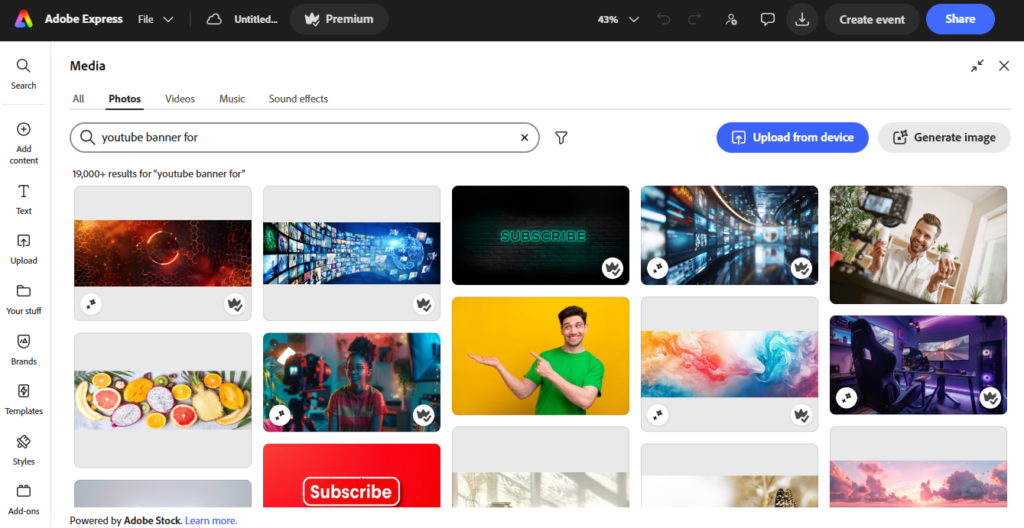
Task: Open the Templates sidebar icon
Action: pos(24,399)
